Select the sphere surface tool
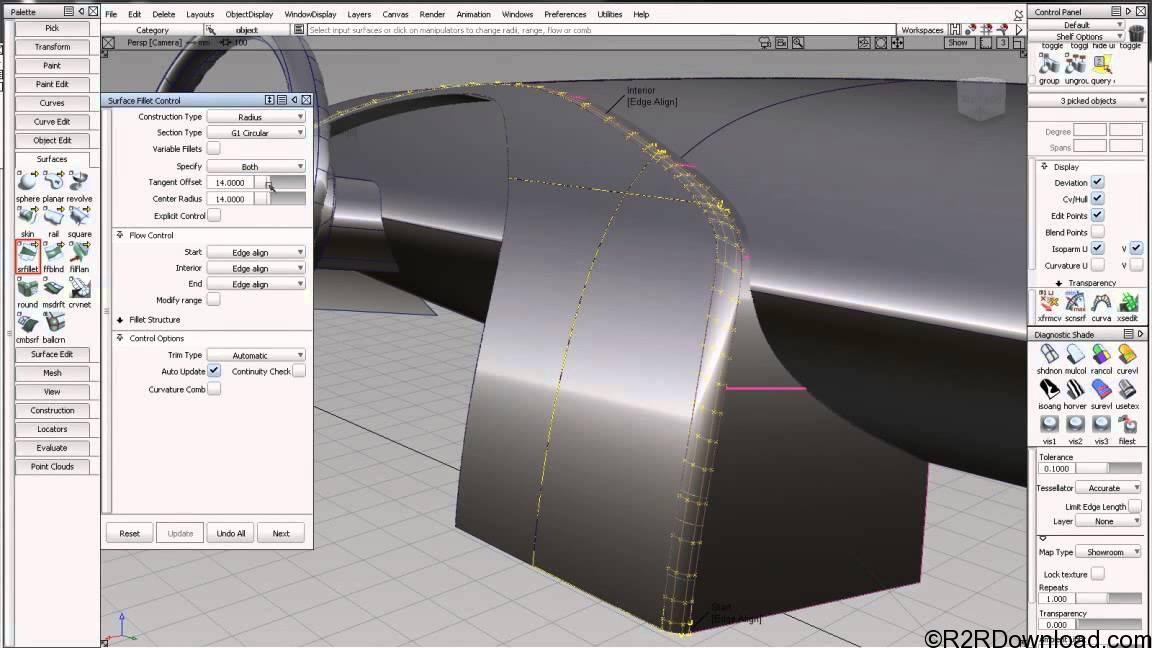Screen dimensions: 1152x648 click(27, 180)
